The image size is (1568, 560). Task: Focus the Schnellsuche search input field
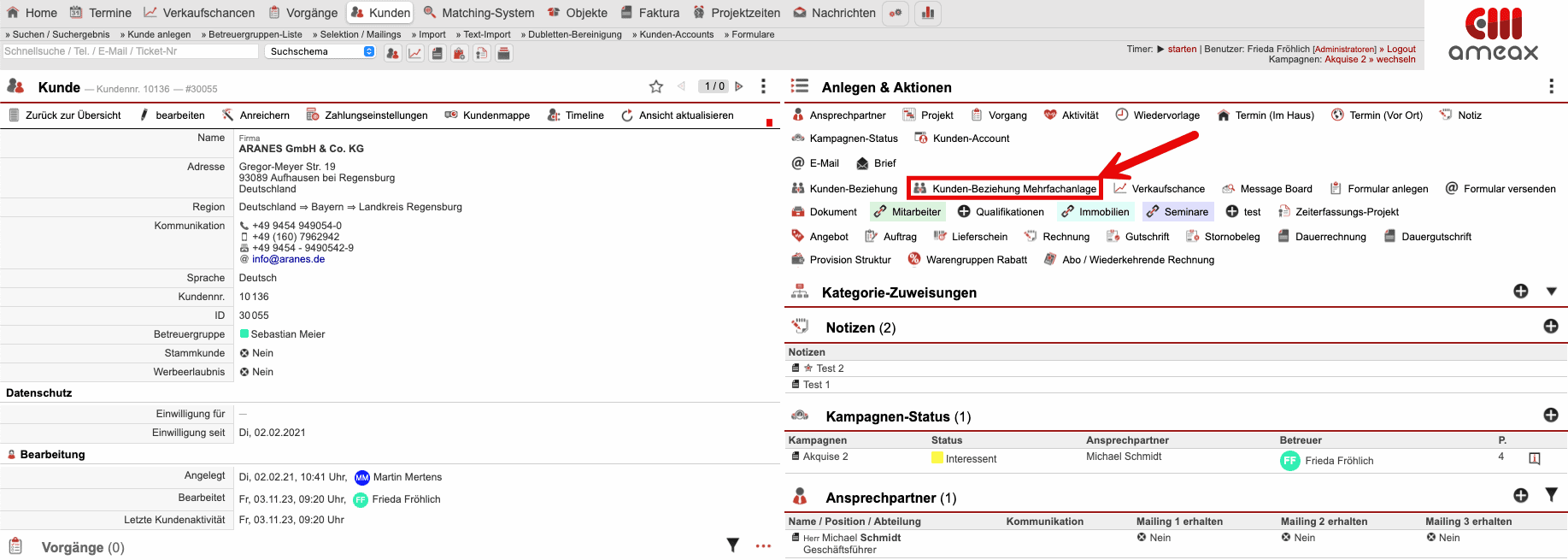point(130,51)
